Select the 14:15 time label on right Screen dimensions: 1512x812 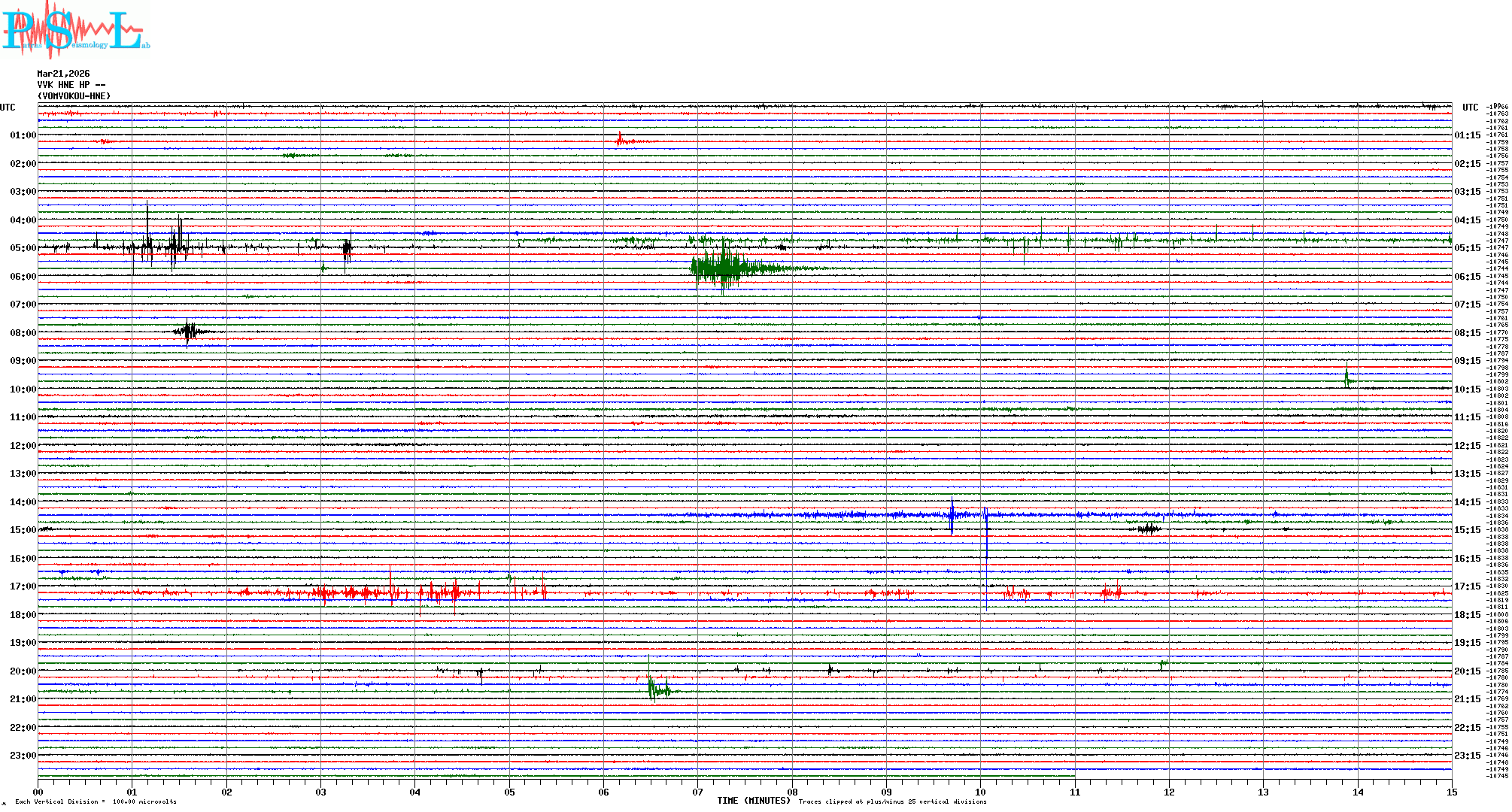1467,502
